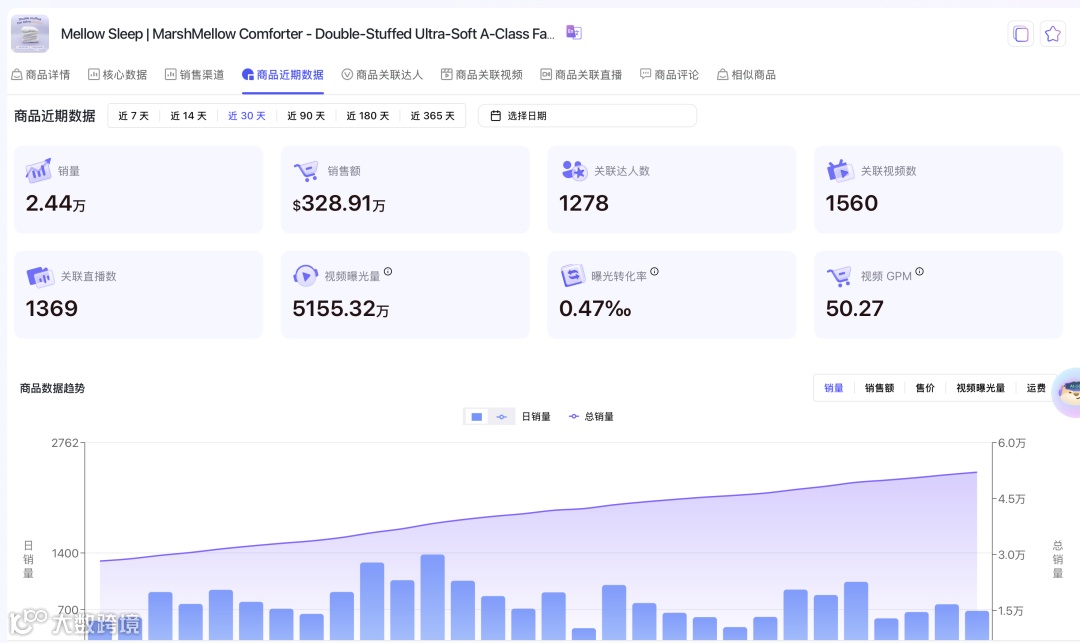Click the tallest daily sales bar
1080x643 pixels.
433,597
